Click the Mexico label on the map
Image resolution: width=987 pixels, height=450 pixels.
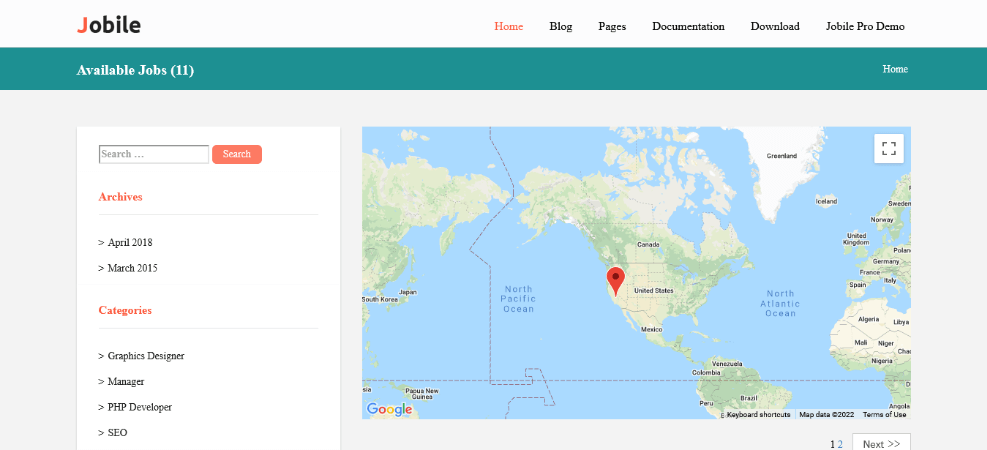tap(651, 330)
